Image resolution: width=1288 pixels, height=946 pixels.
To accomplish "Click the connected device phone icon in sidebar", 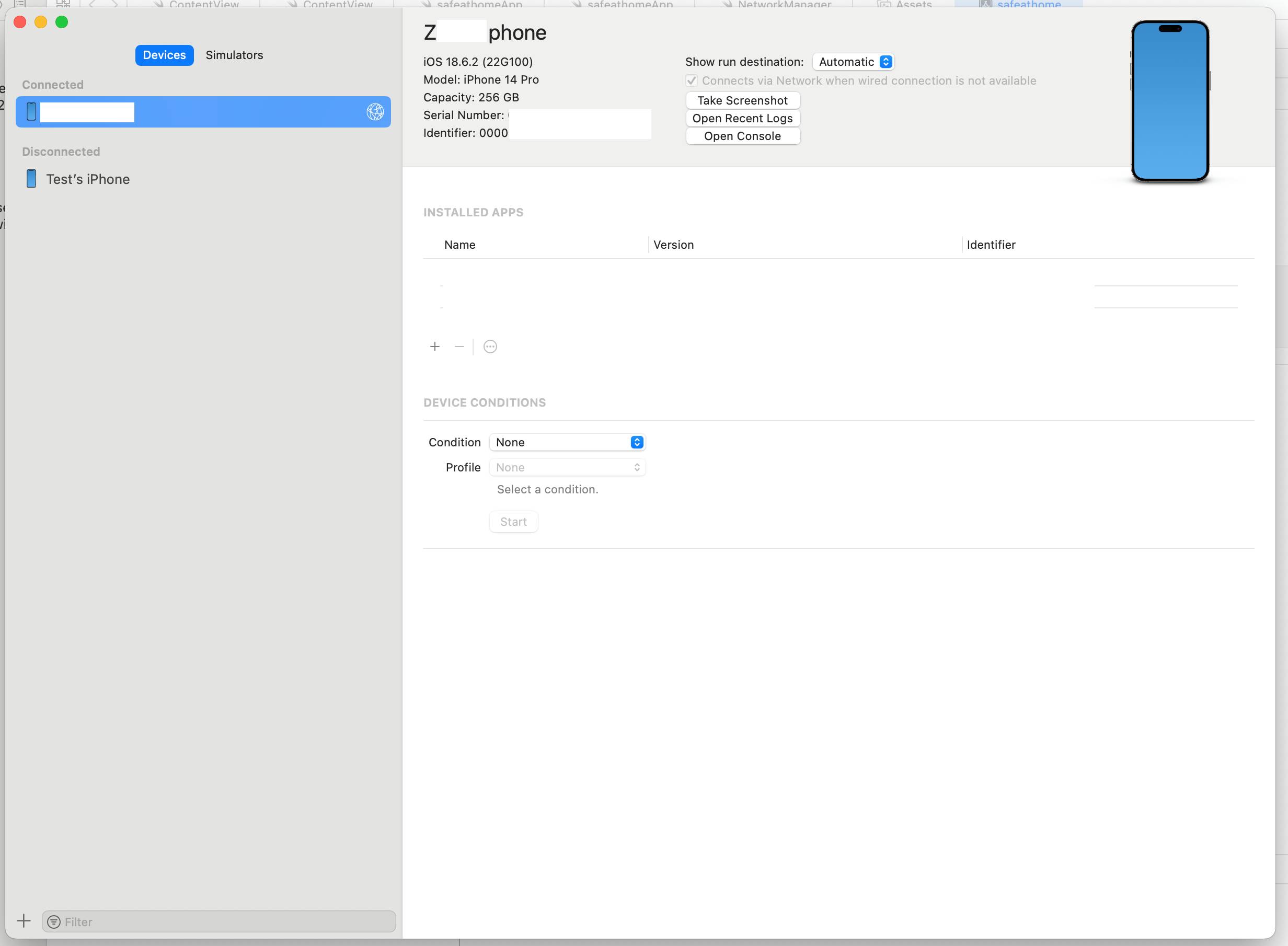I will pos(31,112).
